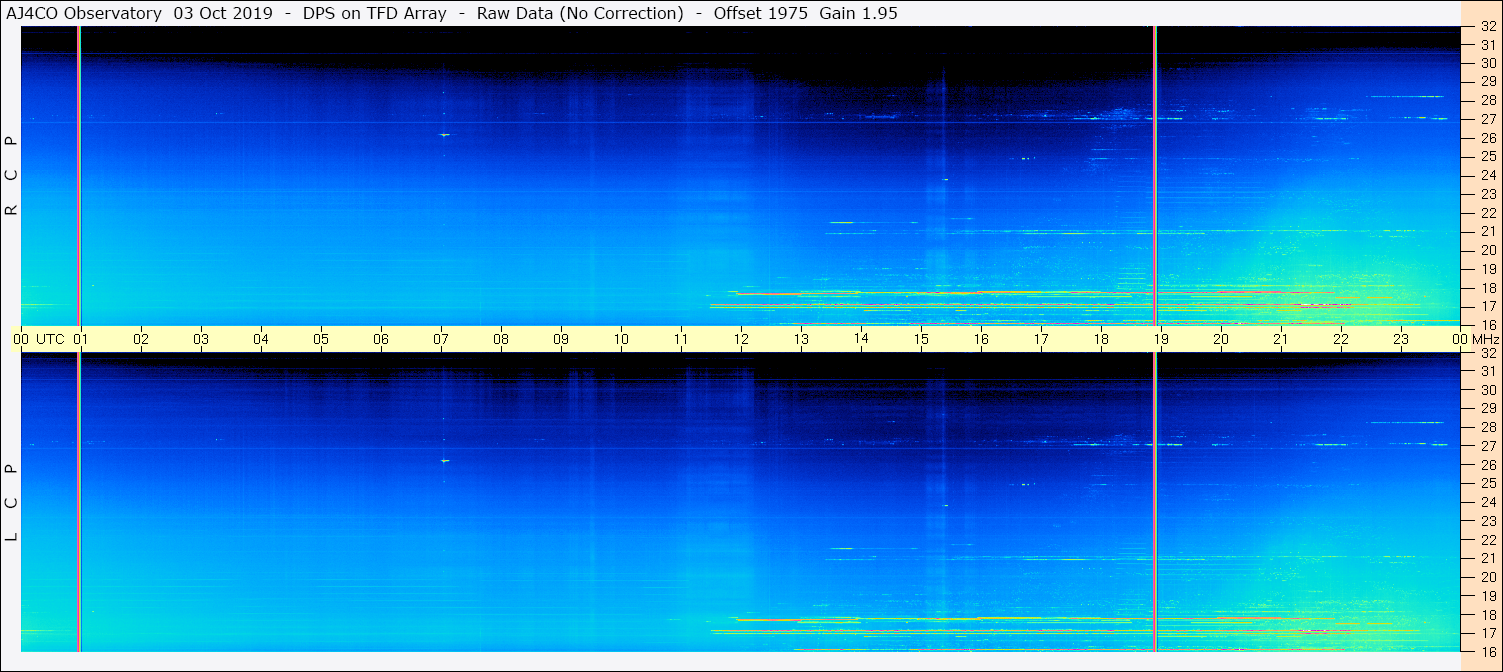
Task: Click the 21 MHz label of LCP panel
Action: click(x=1488, y=558)
